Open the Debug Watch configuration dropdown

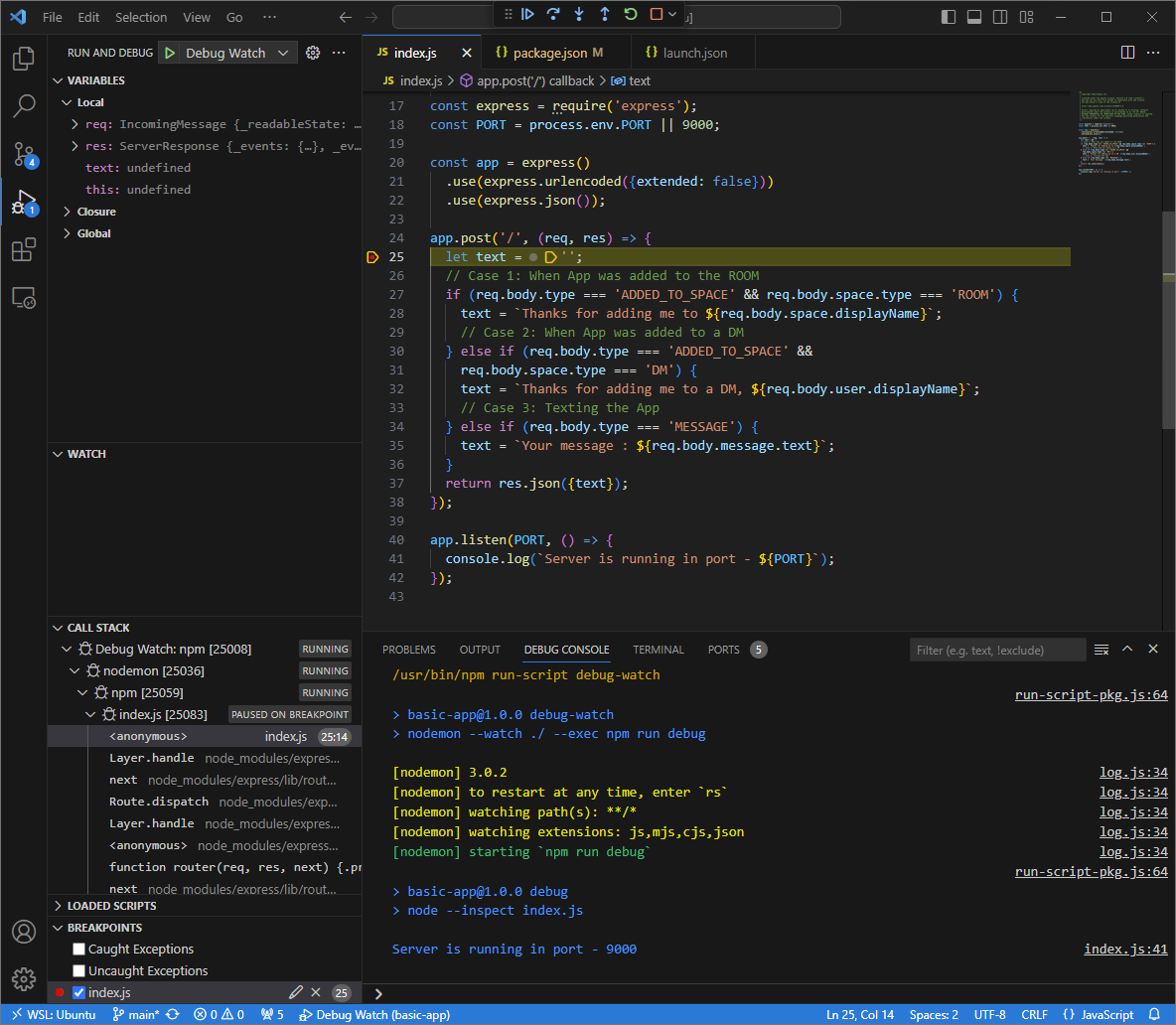[x=283, y=54]
